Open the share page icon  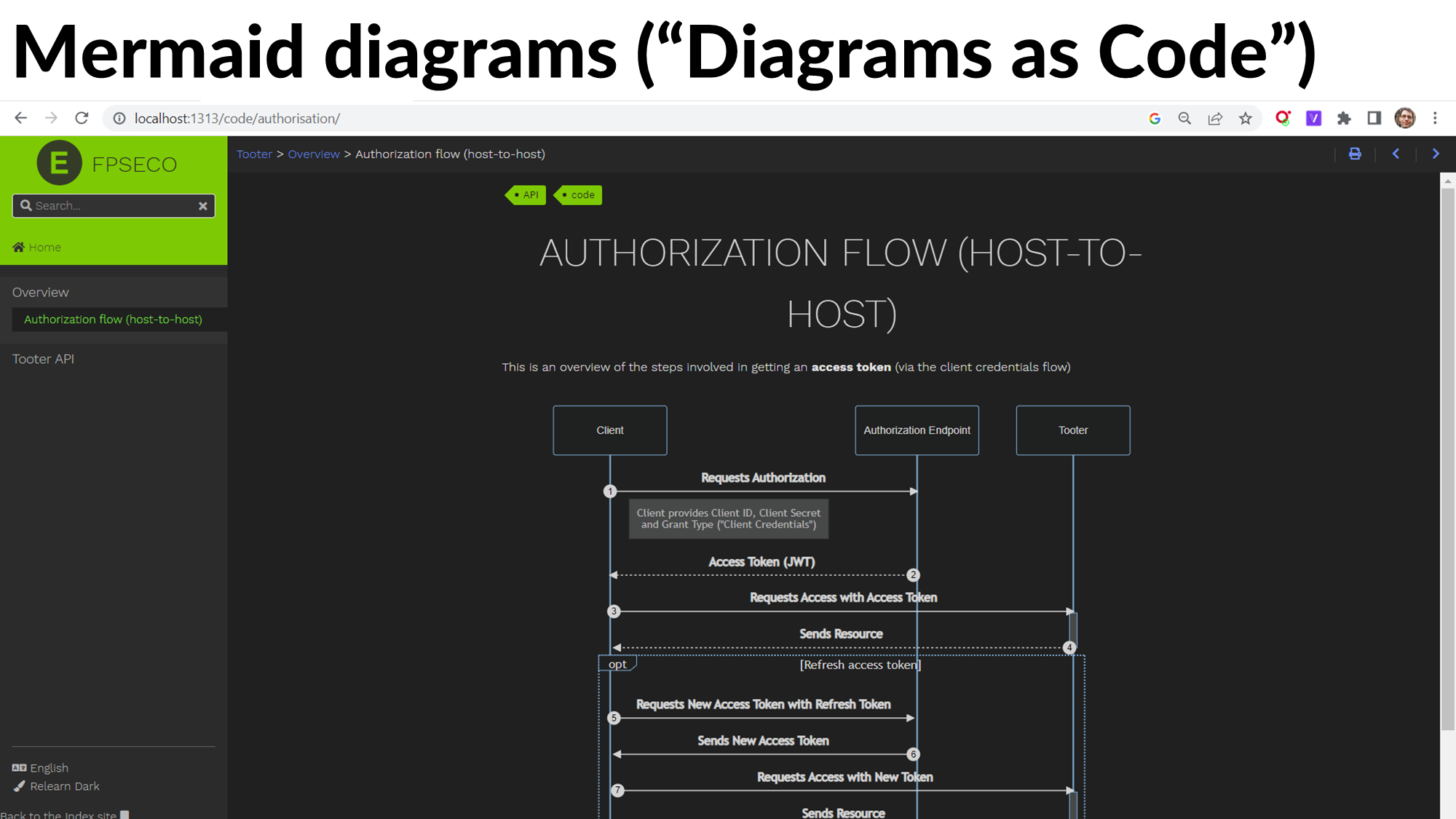pos(1215,118)
